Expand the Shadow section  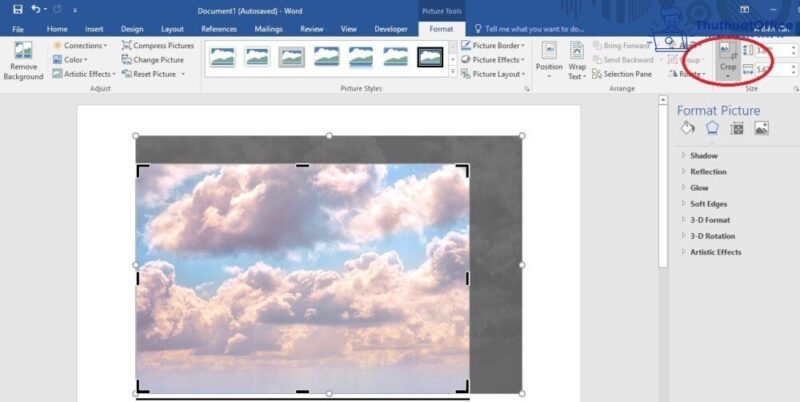point(703,155)
